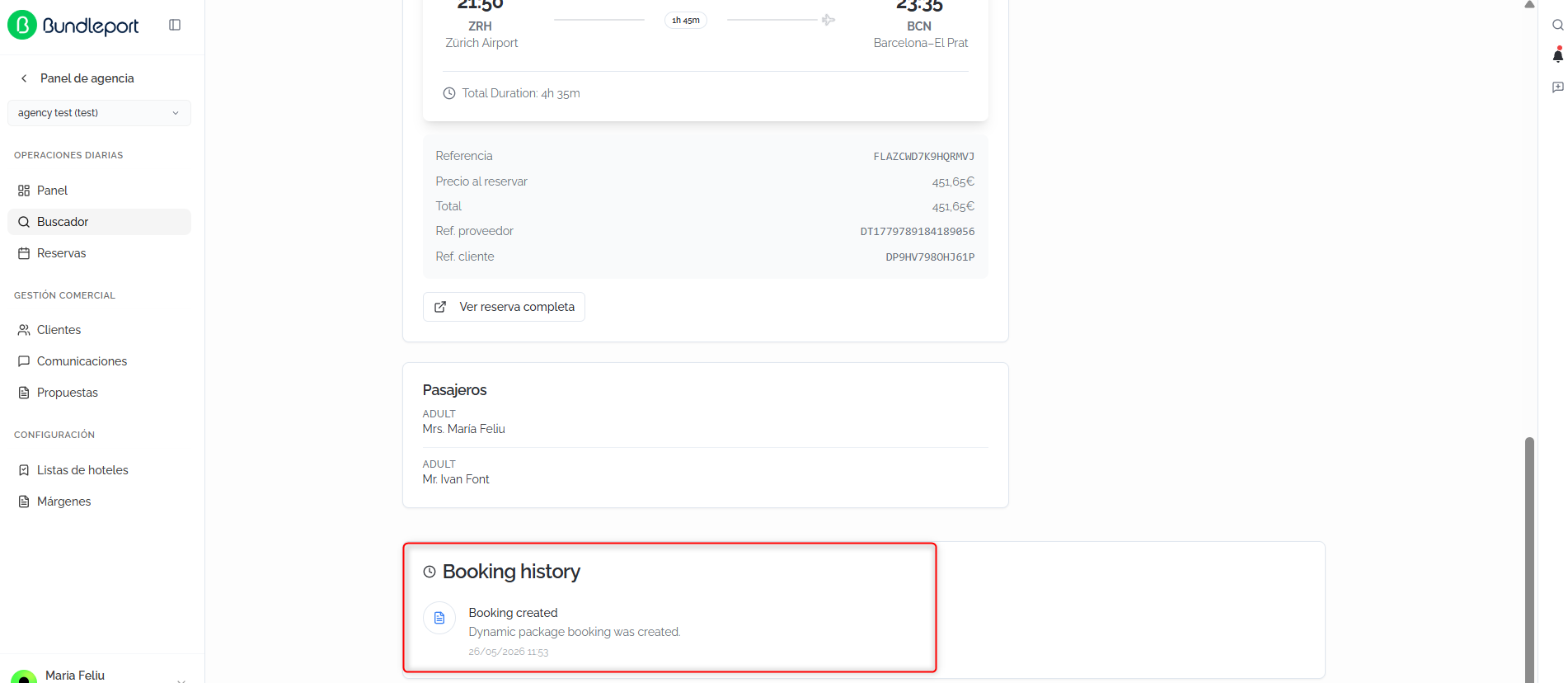Click the Reservas calendar icon
This screenshot has height=683, width=1568.
[x=24, y=253]
